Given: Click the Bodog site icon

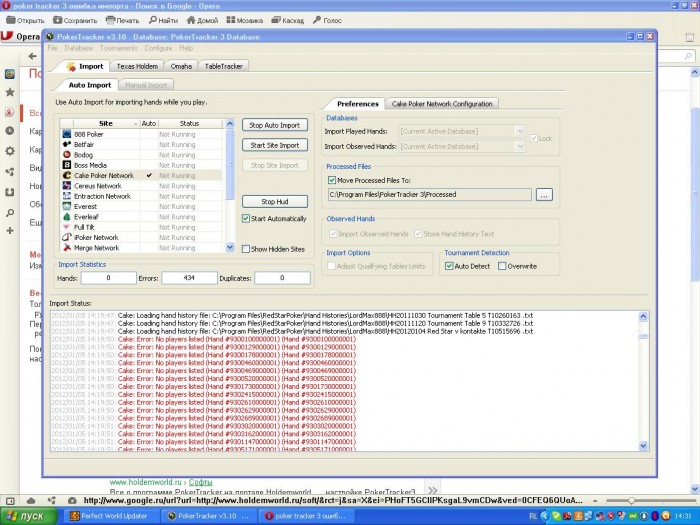Looking at the screenshot, I should tap(66, 155).
